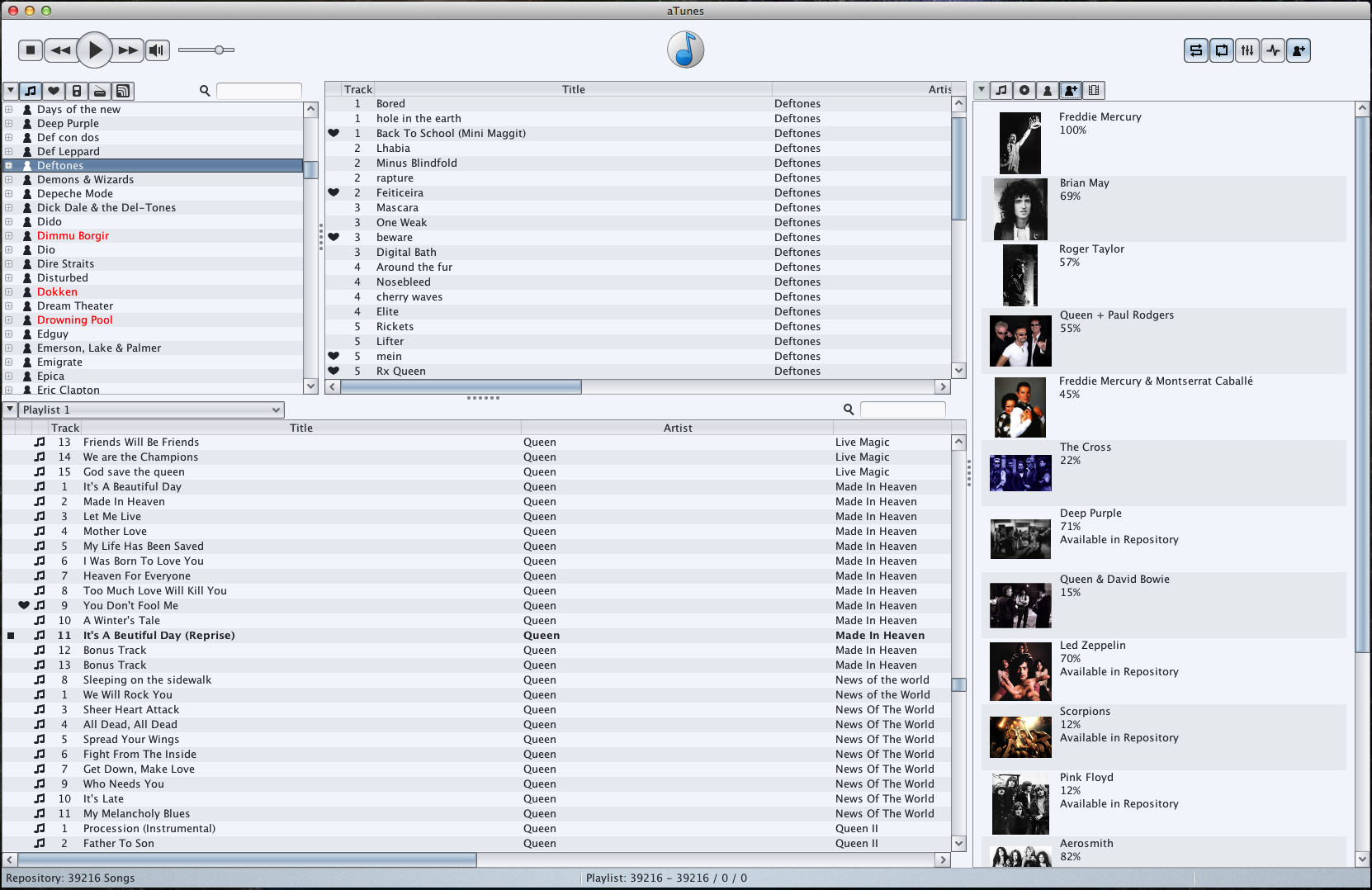Stop playback with the stop button

coord(31,50)
